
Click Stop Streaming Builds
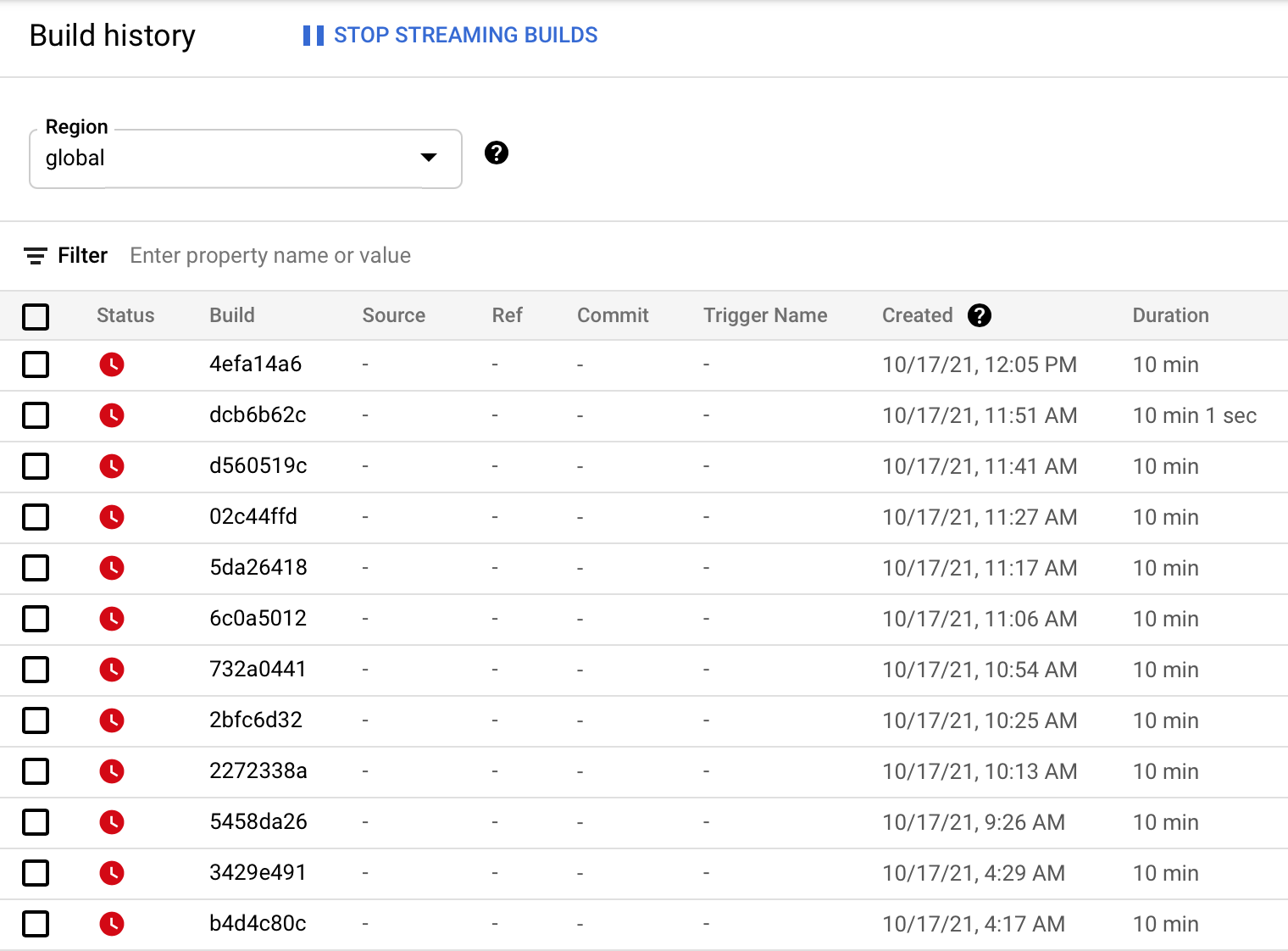466,35
